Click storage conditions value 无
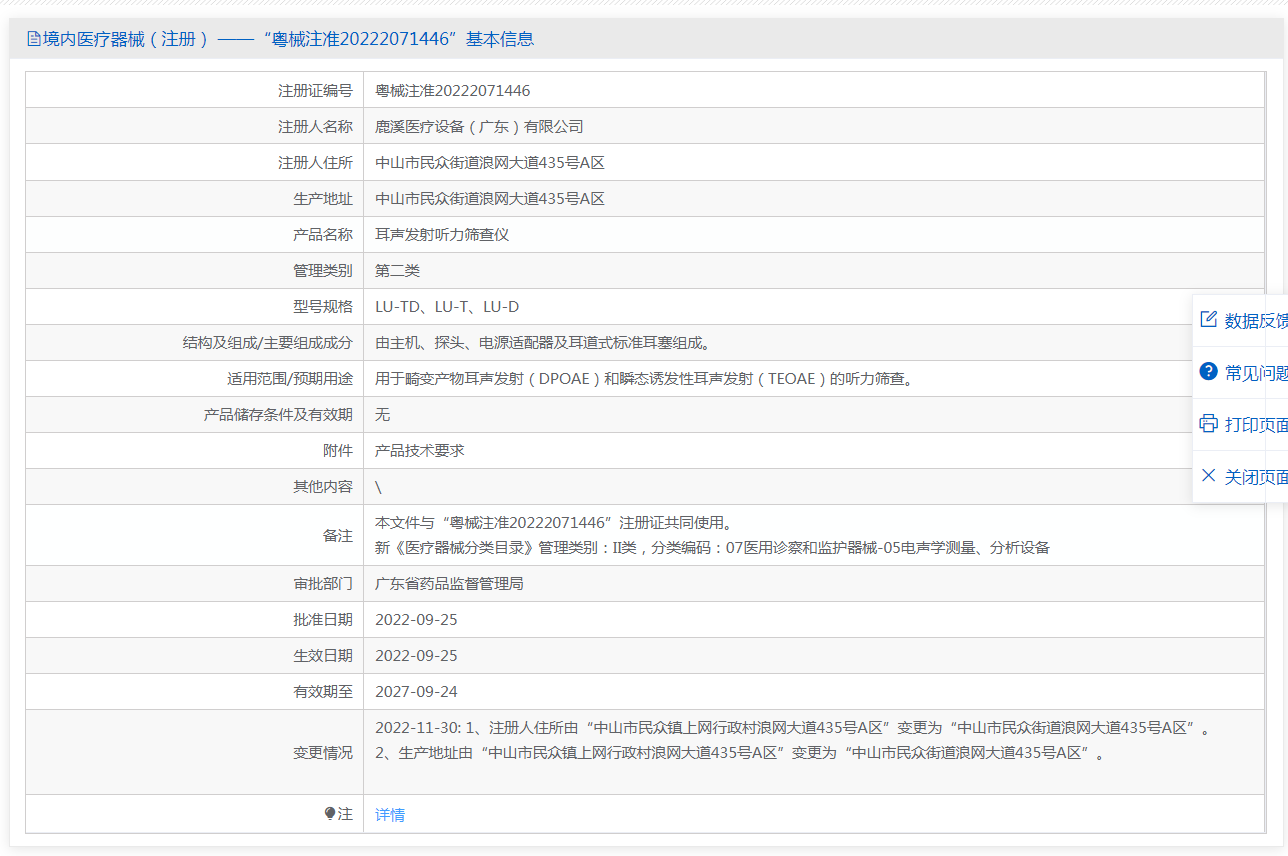Screen dimensions: 1288x856 point(382,415)
